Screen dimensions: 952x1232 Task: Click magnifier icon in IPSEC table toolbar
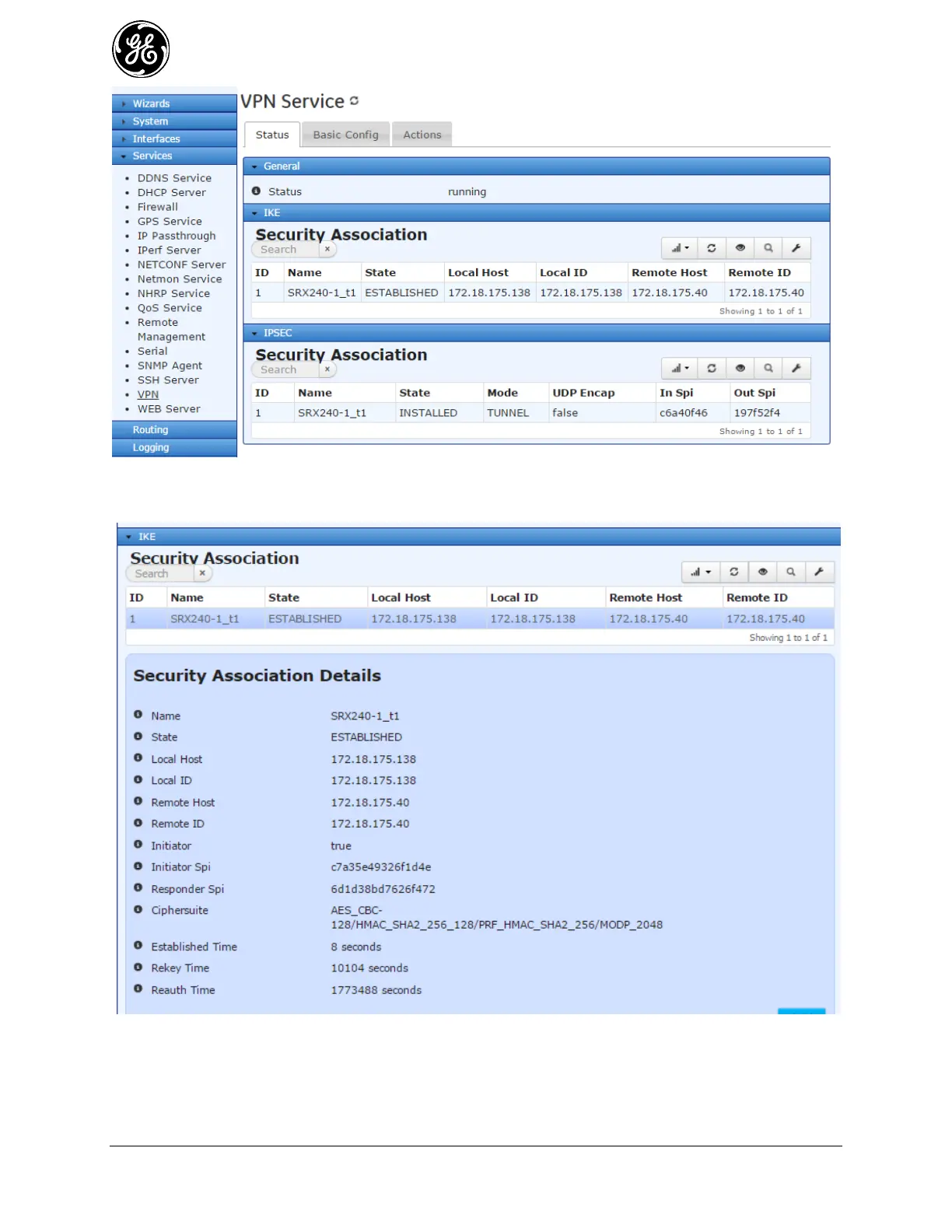click(x=768, y=369)
